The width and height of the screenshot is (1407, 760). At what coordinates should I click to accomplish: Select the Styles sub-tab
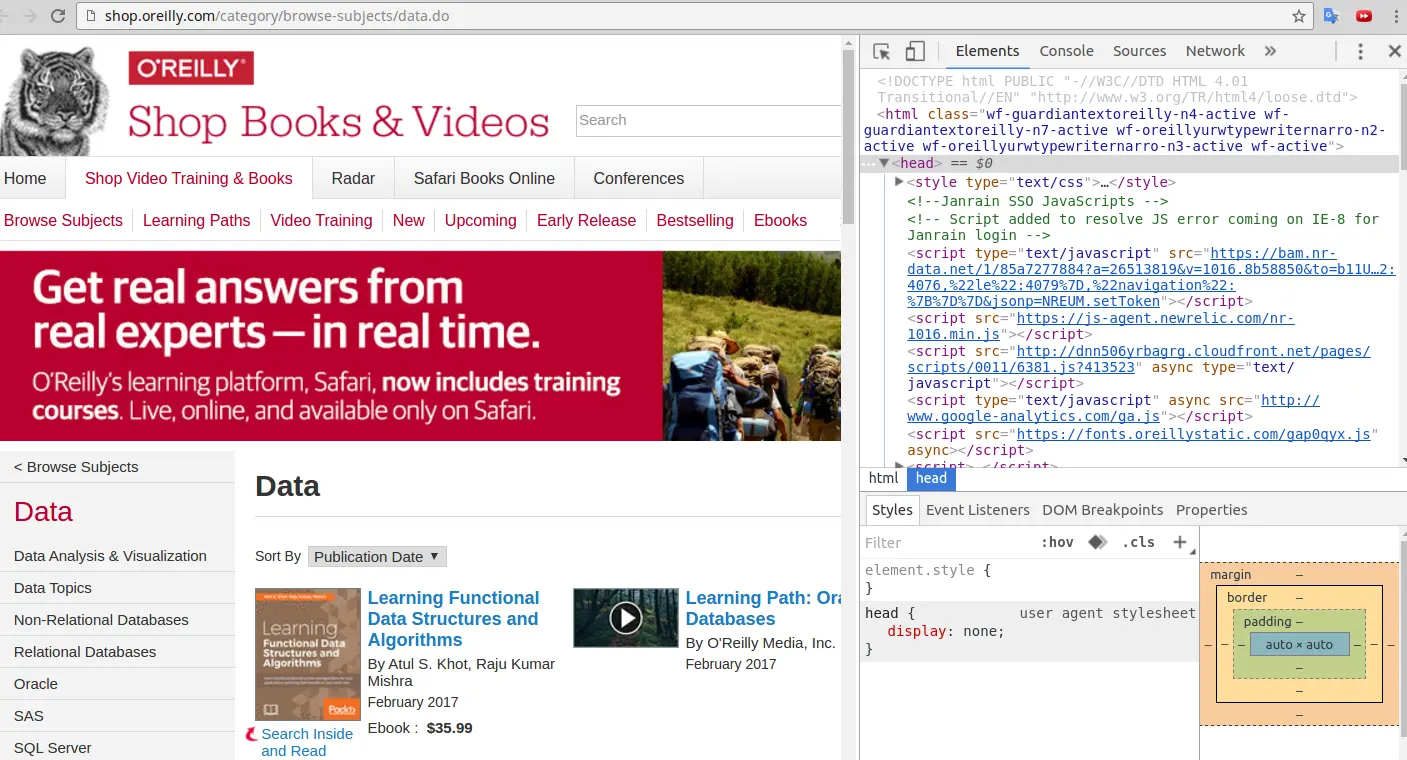(x=892, y=510)
